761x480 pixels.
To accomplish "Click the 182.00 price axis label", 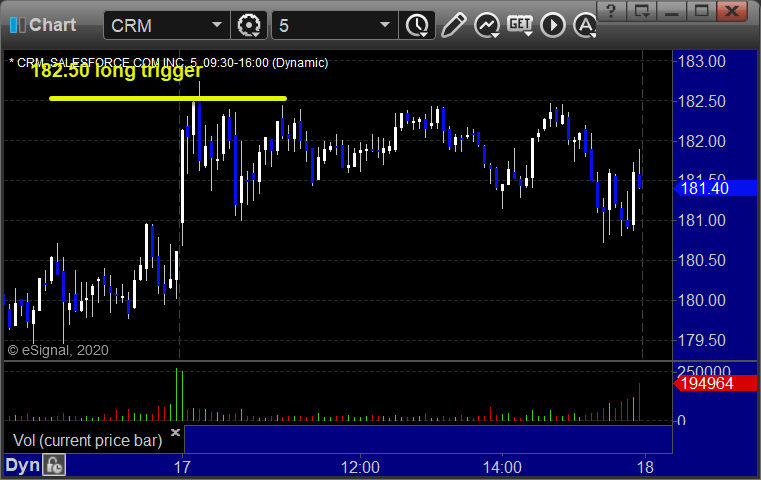I will coord(701,141).
